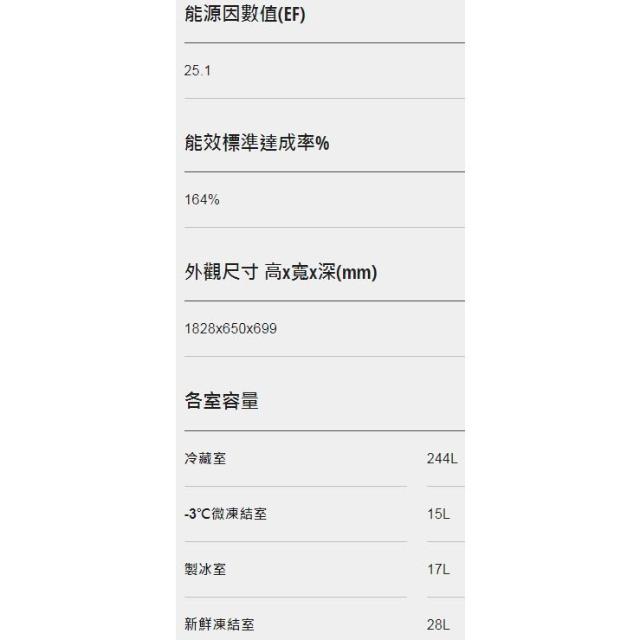Click the 外觀尺寸 高x寬x深(mm) heading
640x640 pixels.
[281, 272]
